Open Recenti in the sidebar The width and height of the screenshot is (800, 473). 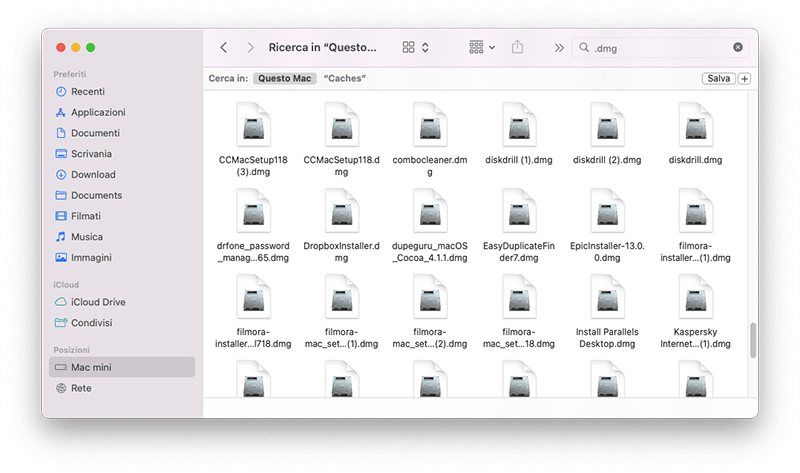pyautogui.click(x=121, y=91)
